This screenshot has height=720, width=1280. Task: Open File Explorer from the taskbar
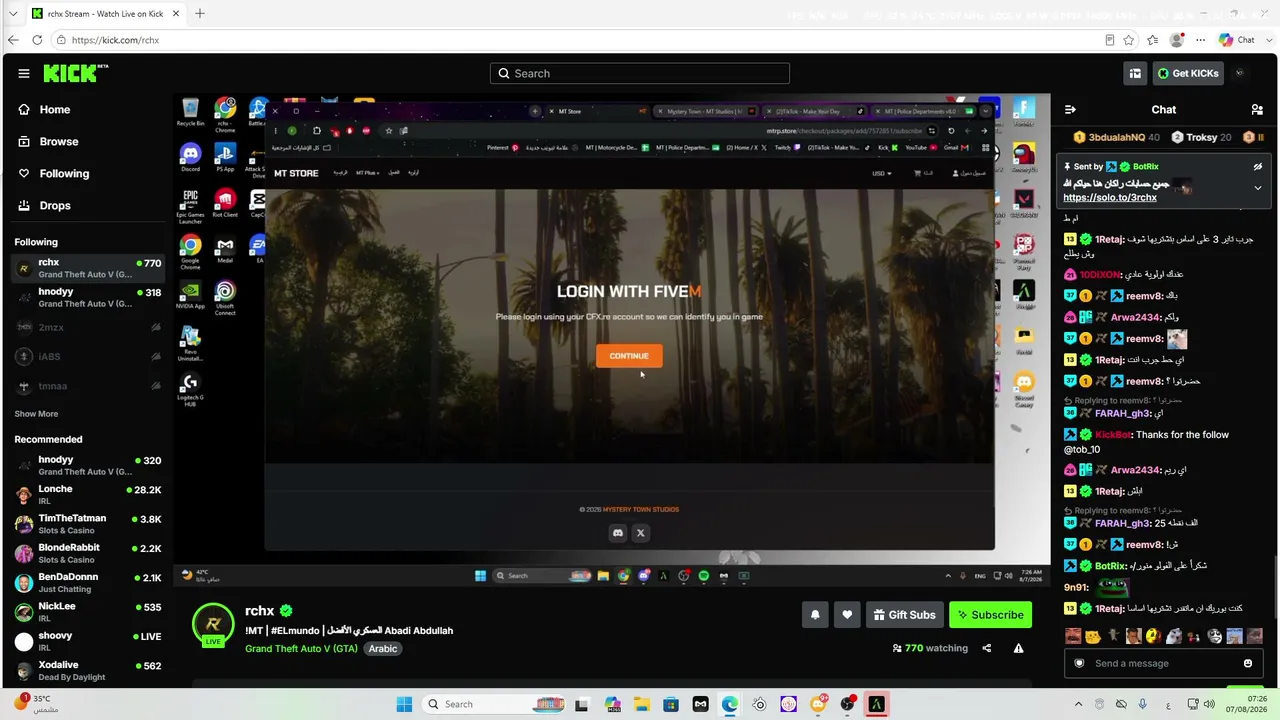coord(640,704)
